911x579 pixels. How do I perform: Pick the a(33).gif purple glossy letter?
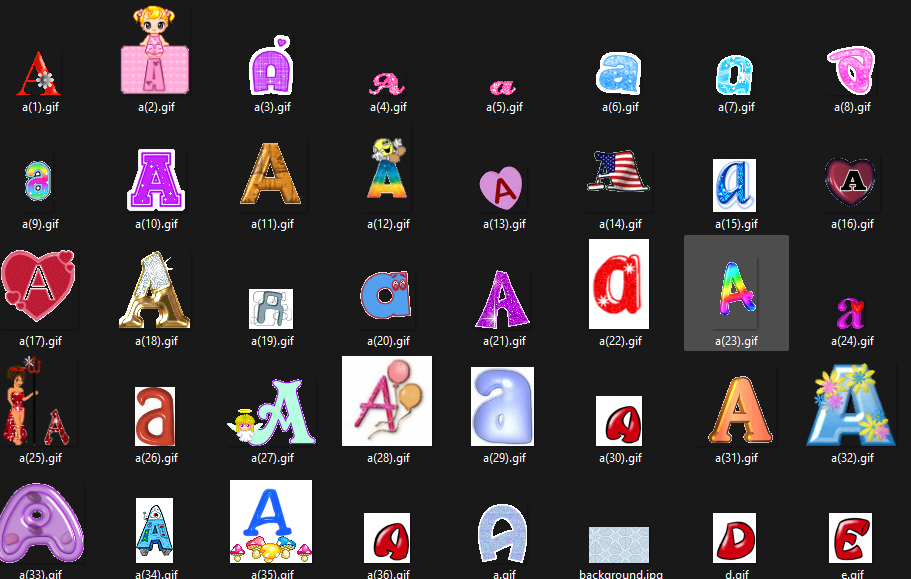[x=40, y=525]
